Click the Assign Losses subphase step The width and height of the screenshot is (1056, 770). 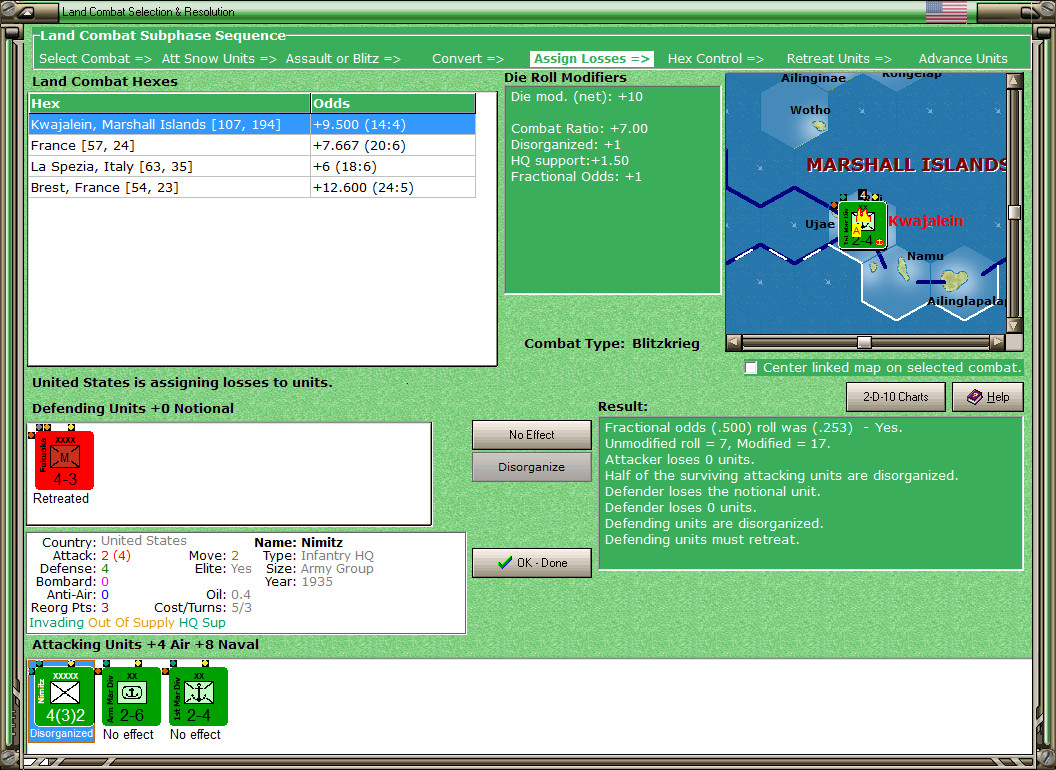pos(591,59)
